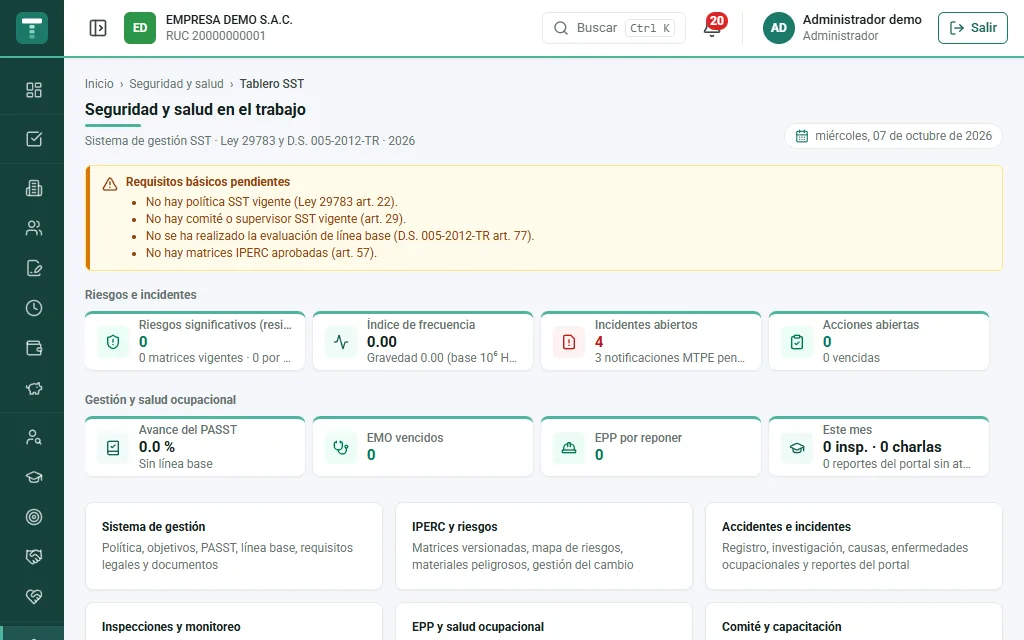Open the Avance del PASST card
Screen dimensions: 1024x640
195,447
